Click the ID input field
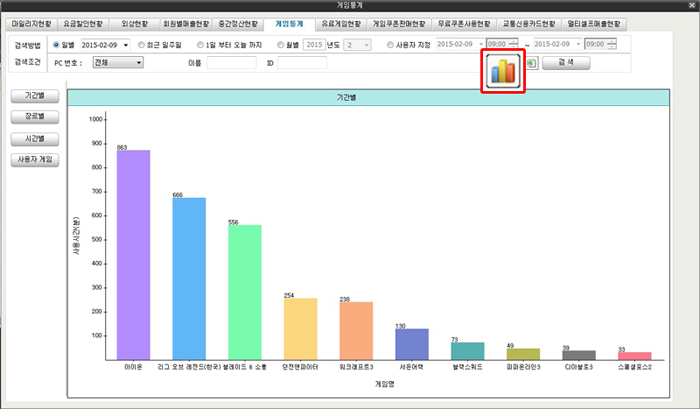The height and width of the screenshot is (409, 700). pyautogui.click(x=302, y=63)
